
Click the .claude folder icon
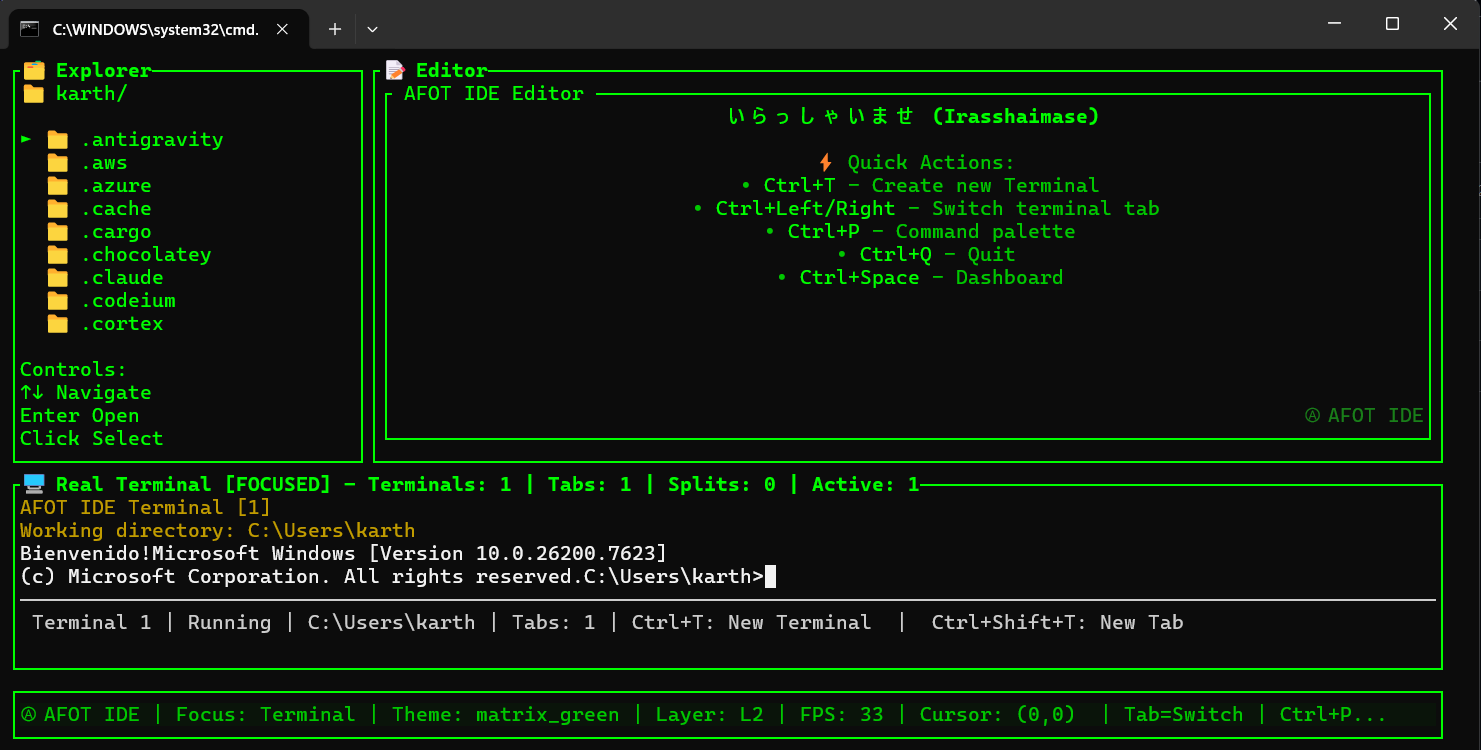[x=57, y=277]
